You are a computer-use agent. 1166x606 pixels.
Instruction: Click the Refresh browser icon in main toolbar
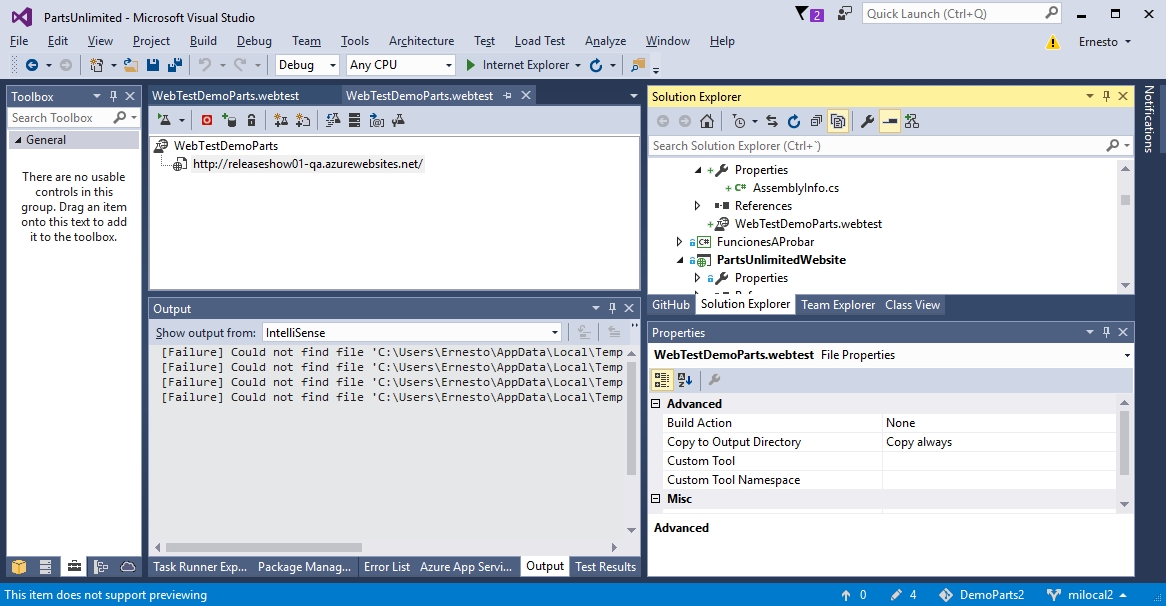click(x=596, y=65)
